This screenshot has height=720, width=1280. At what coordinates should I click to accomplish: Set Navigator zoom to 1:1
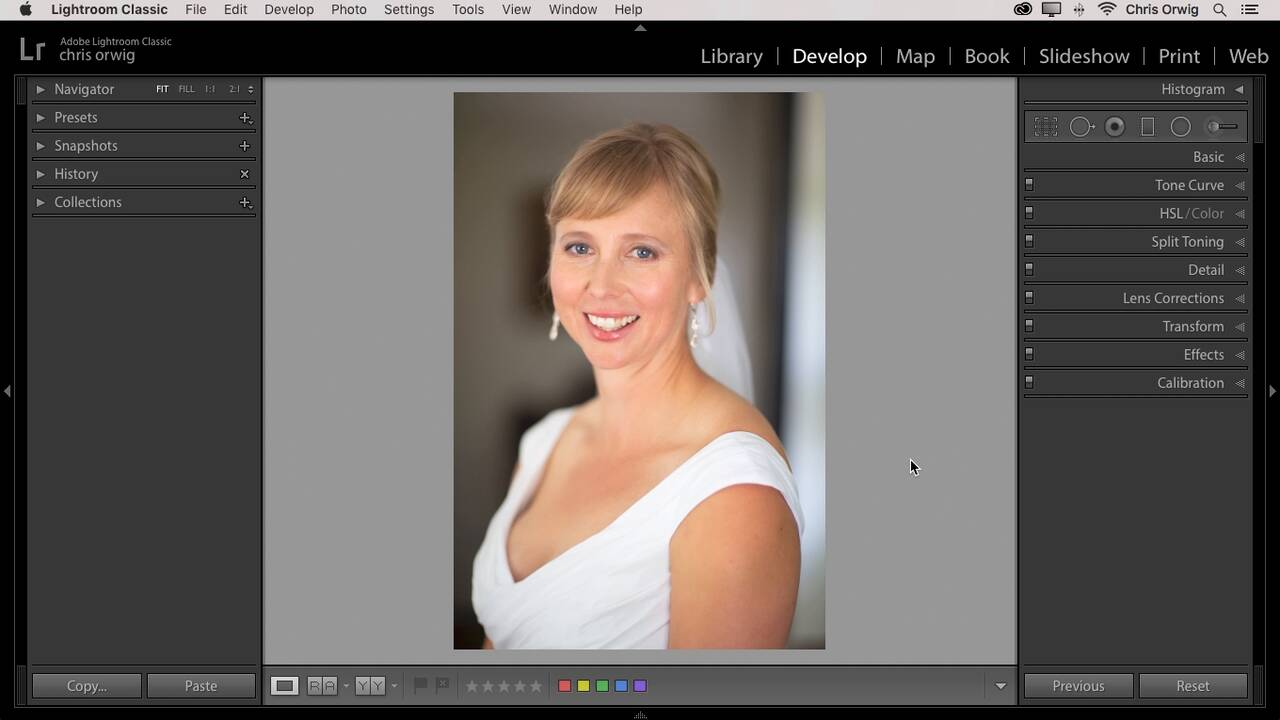(210, 89)
